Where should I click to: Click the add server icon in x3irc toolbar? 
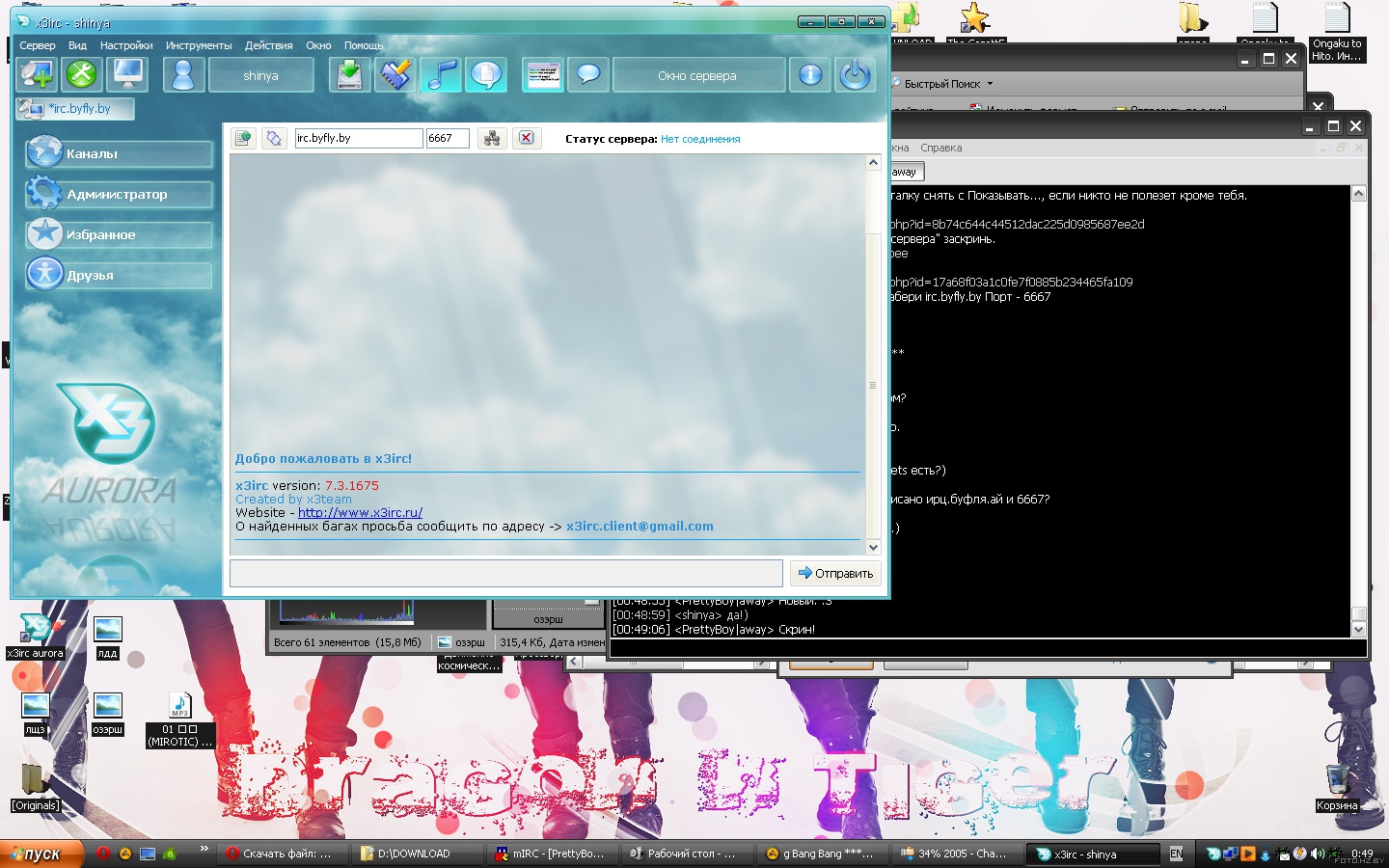(38, 74)
